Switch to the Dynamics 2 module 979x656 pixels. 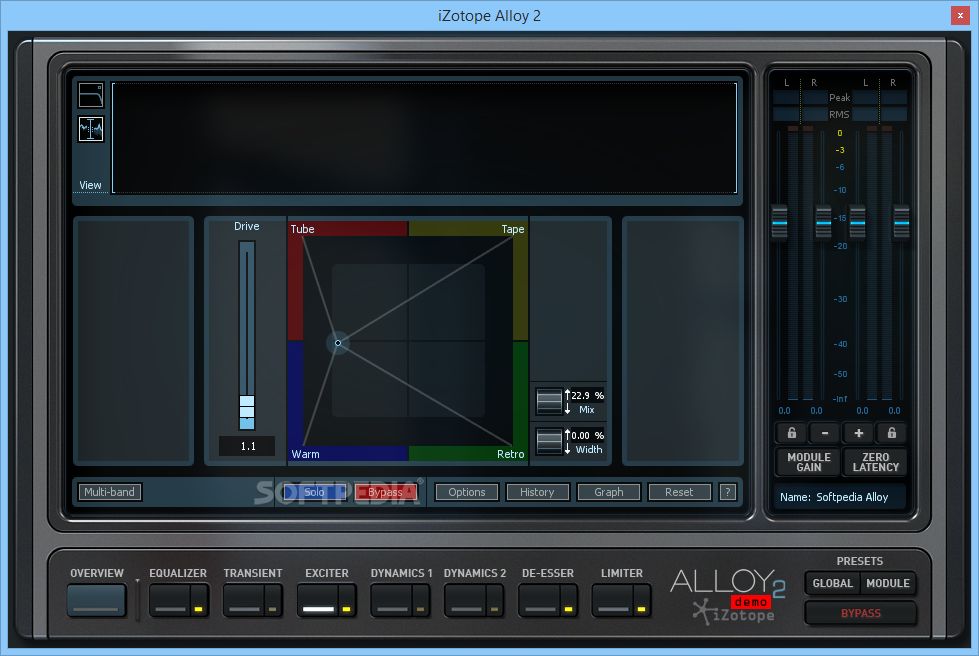click(x=465, y=600)
